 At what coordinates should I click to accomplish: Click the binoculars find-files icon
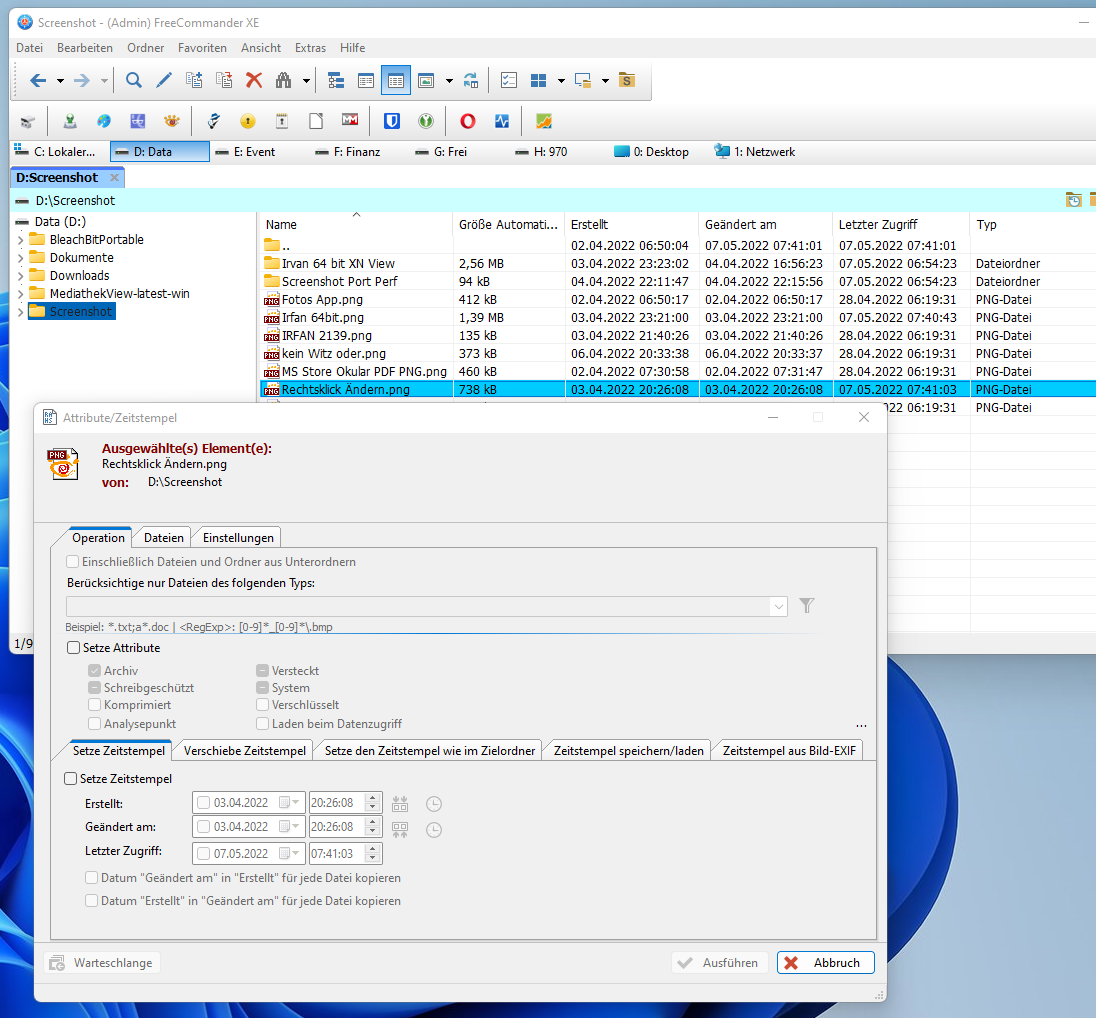click(x=283, y=80)
